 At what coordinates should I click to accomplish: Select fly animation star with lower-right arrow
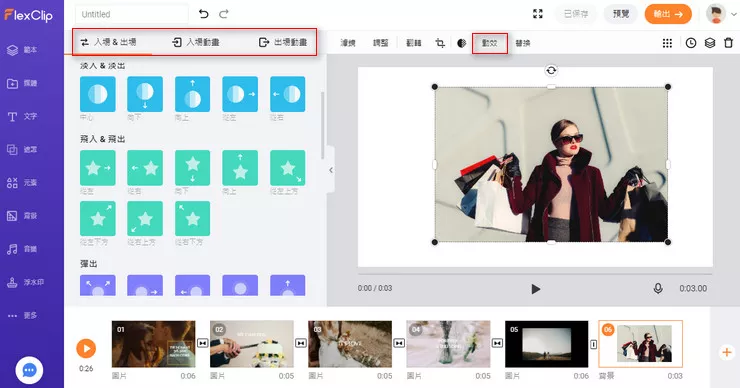point(287,168)
